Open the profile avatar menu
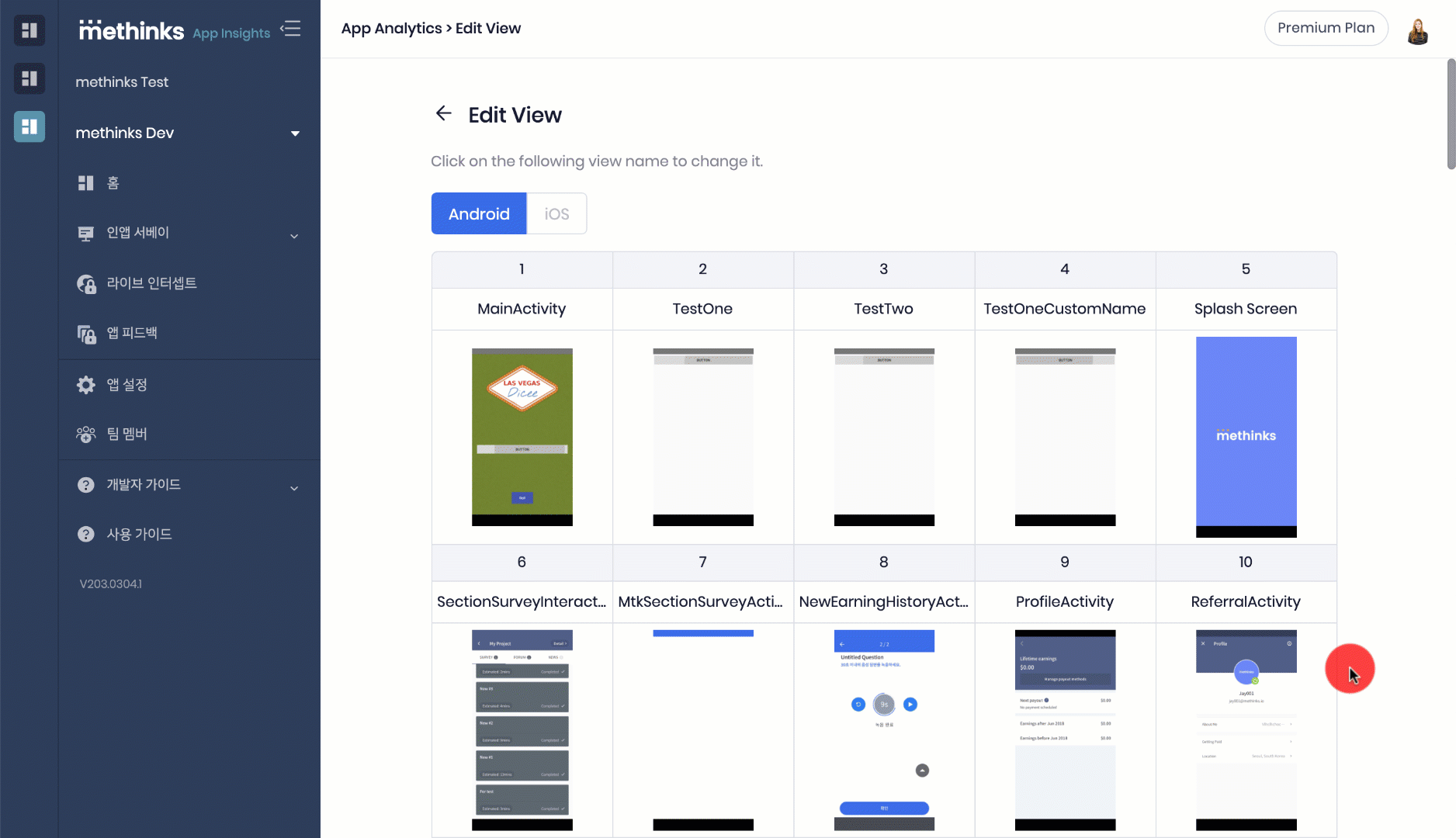1456x838 pixels. point(1419,30)
